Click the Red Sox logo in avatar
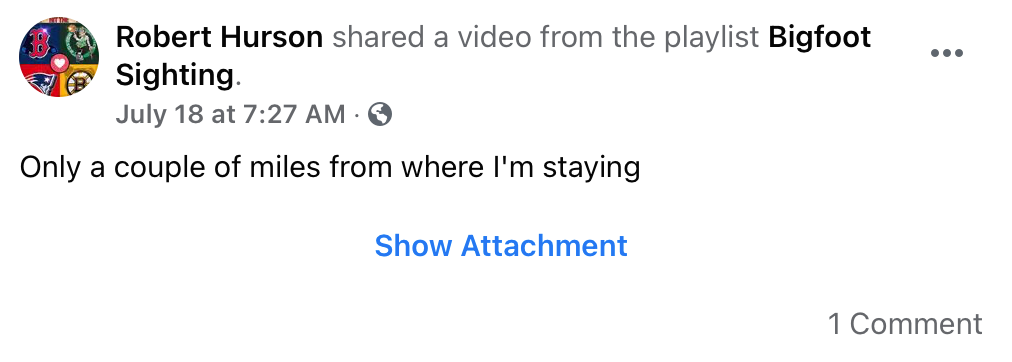This screenshot has width=1012, height=362. [39, 41]
